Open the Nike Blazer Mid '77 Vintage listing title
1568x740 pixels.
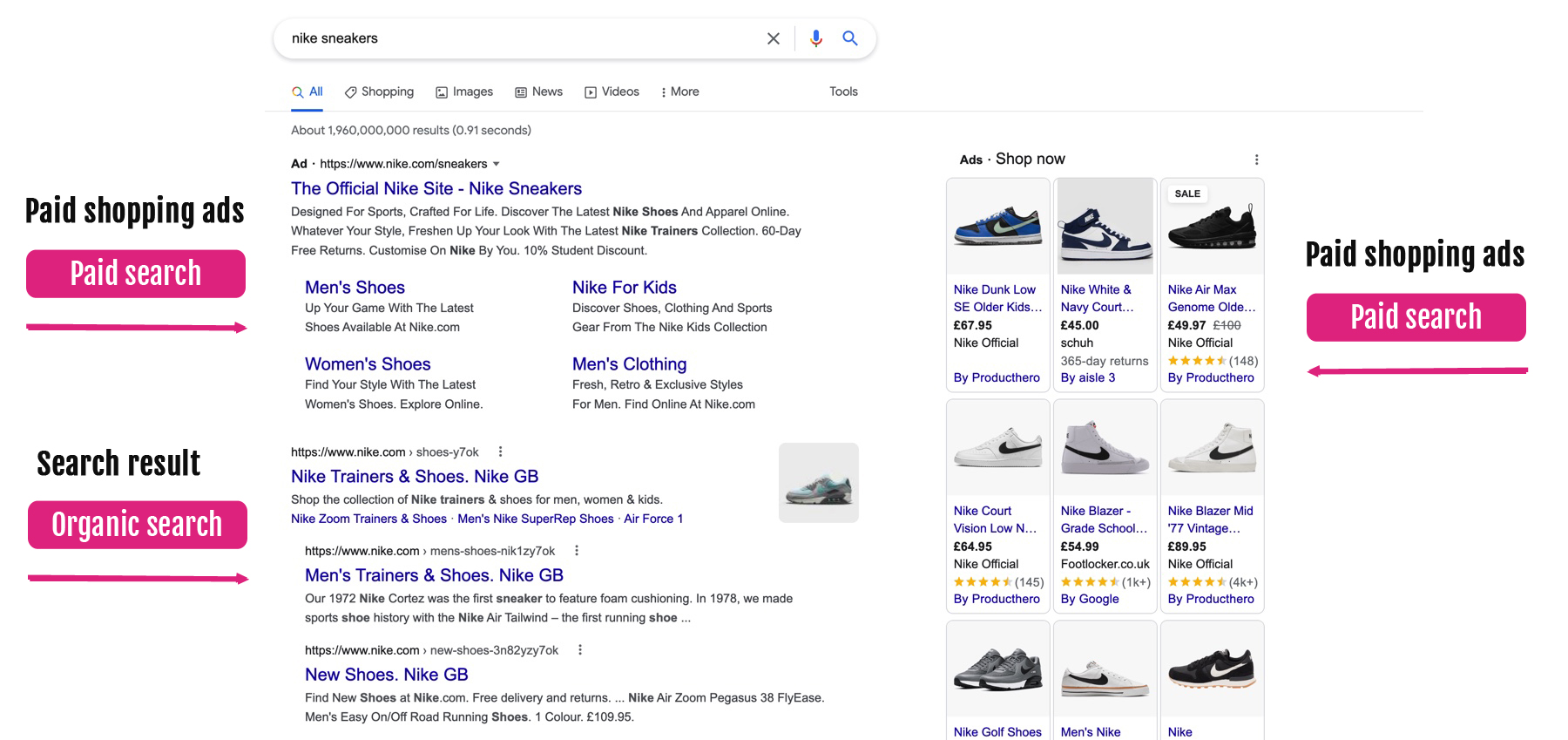1211,519
